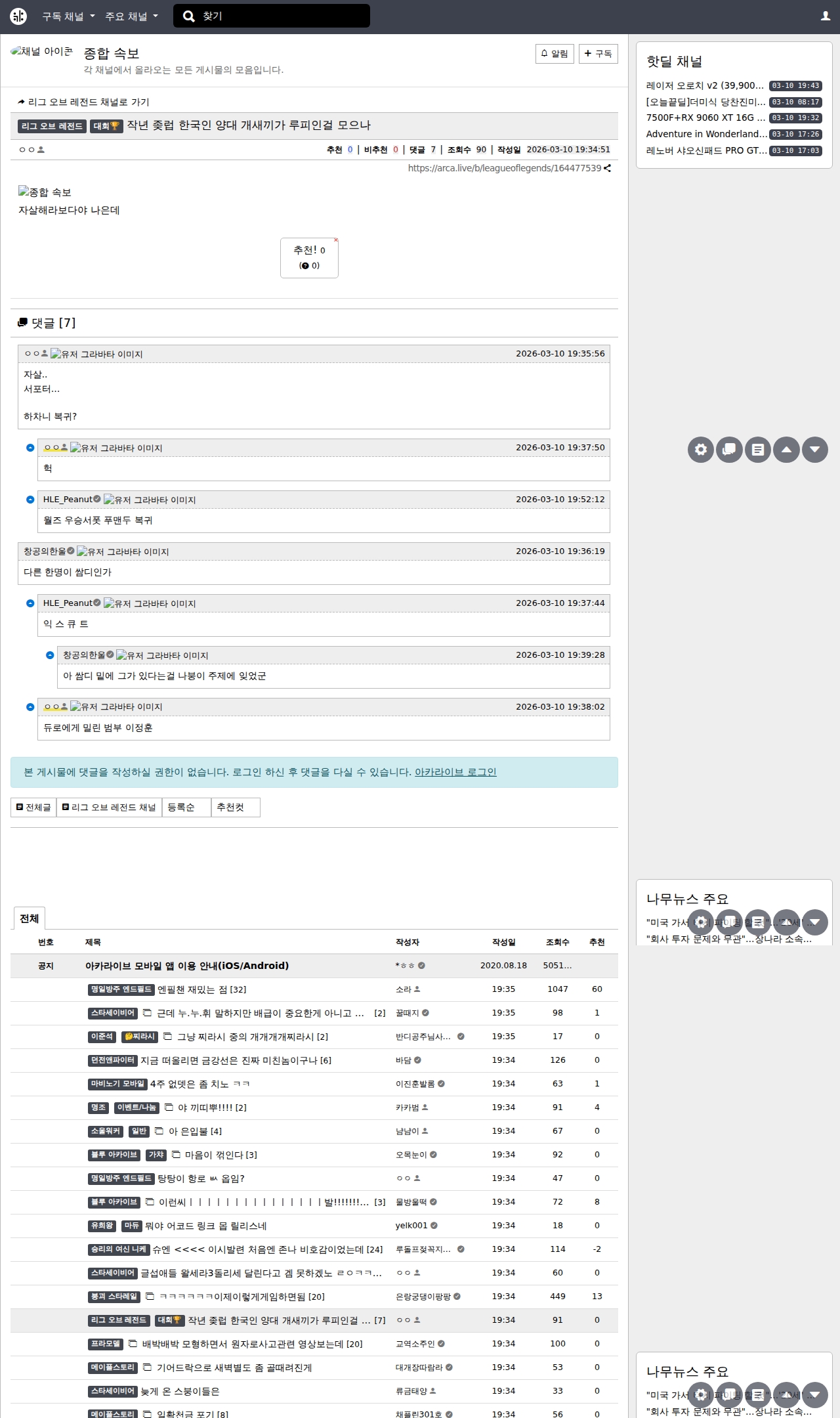Image resolution: width=840 pixels, height=1418 pixels.
Task: Click the 이벤트/나눔 category badge
Action: [136, 1107]
